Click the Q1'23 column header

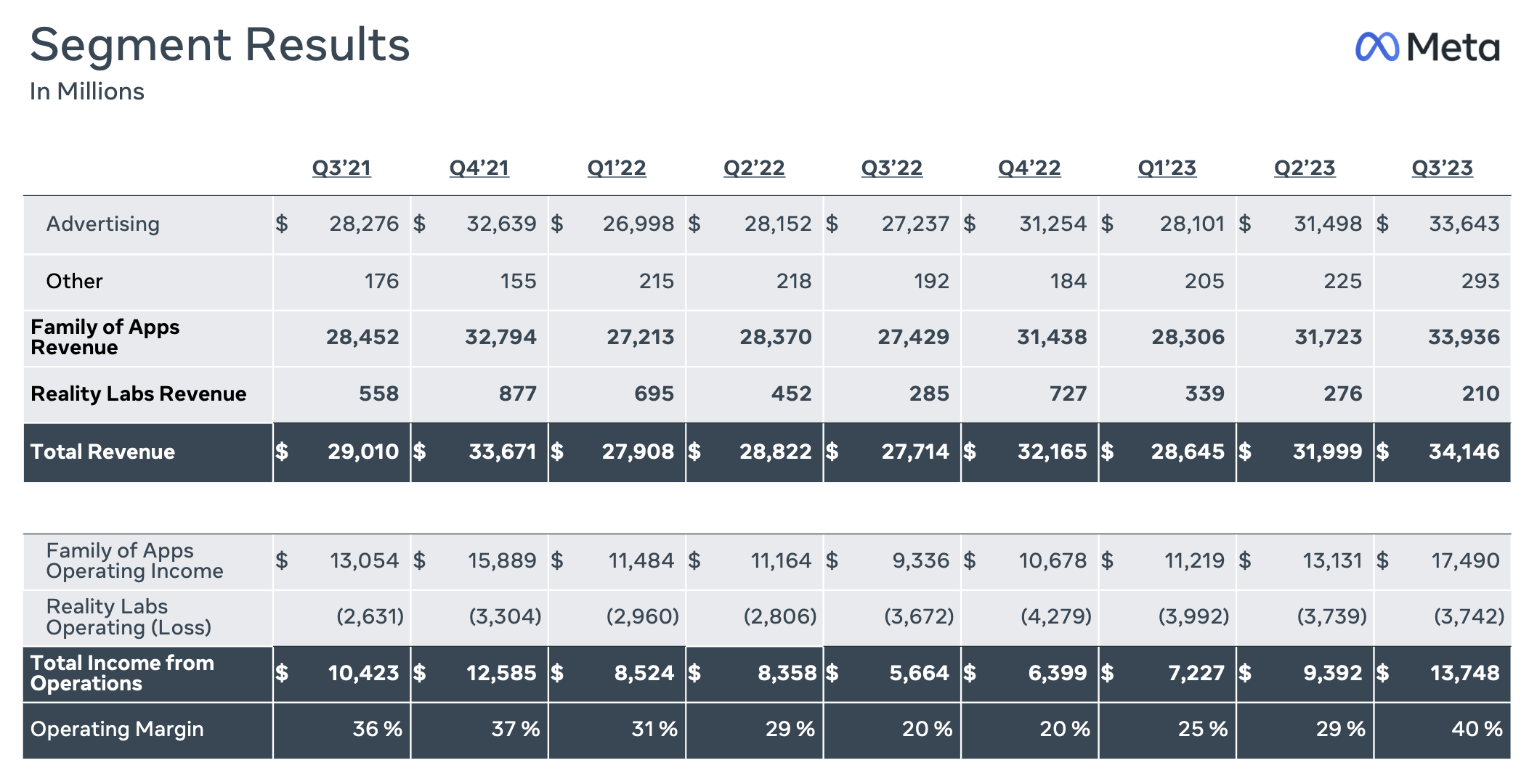(x=1167, y=168)
